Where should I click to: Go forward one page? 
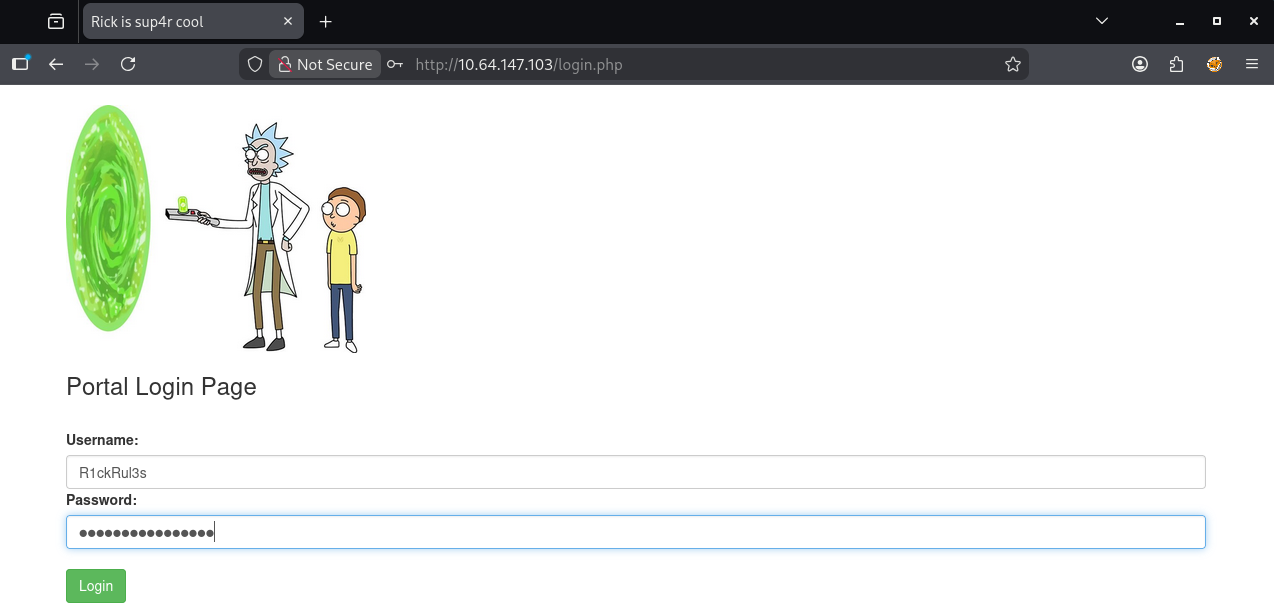(92, 64)
